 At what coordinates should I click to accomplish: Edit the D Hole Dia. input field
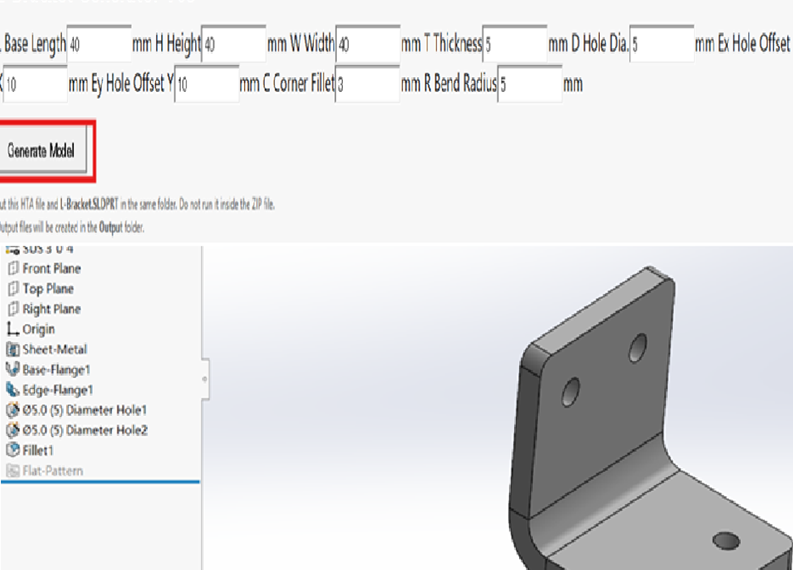(662, 43)
